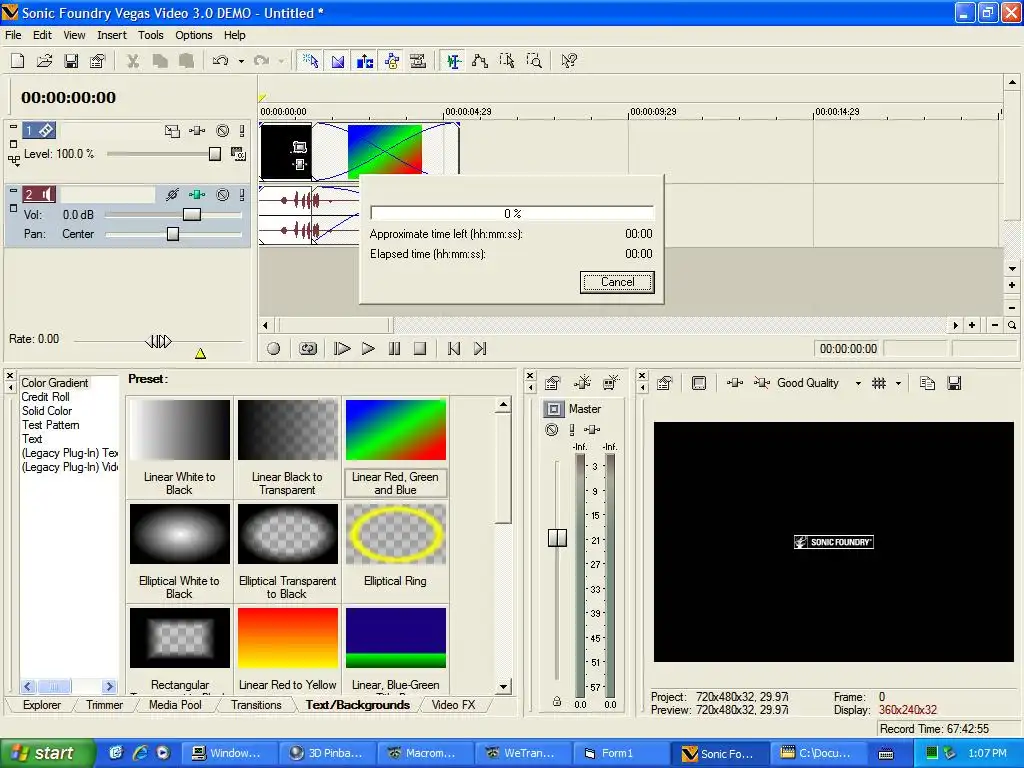Select Solid Color generator in list
Image resolution: width=1024 pixels, height=768 pixels.
point(46,411)
